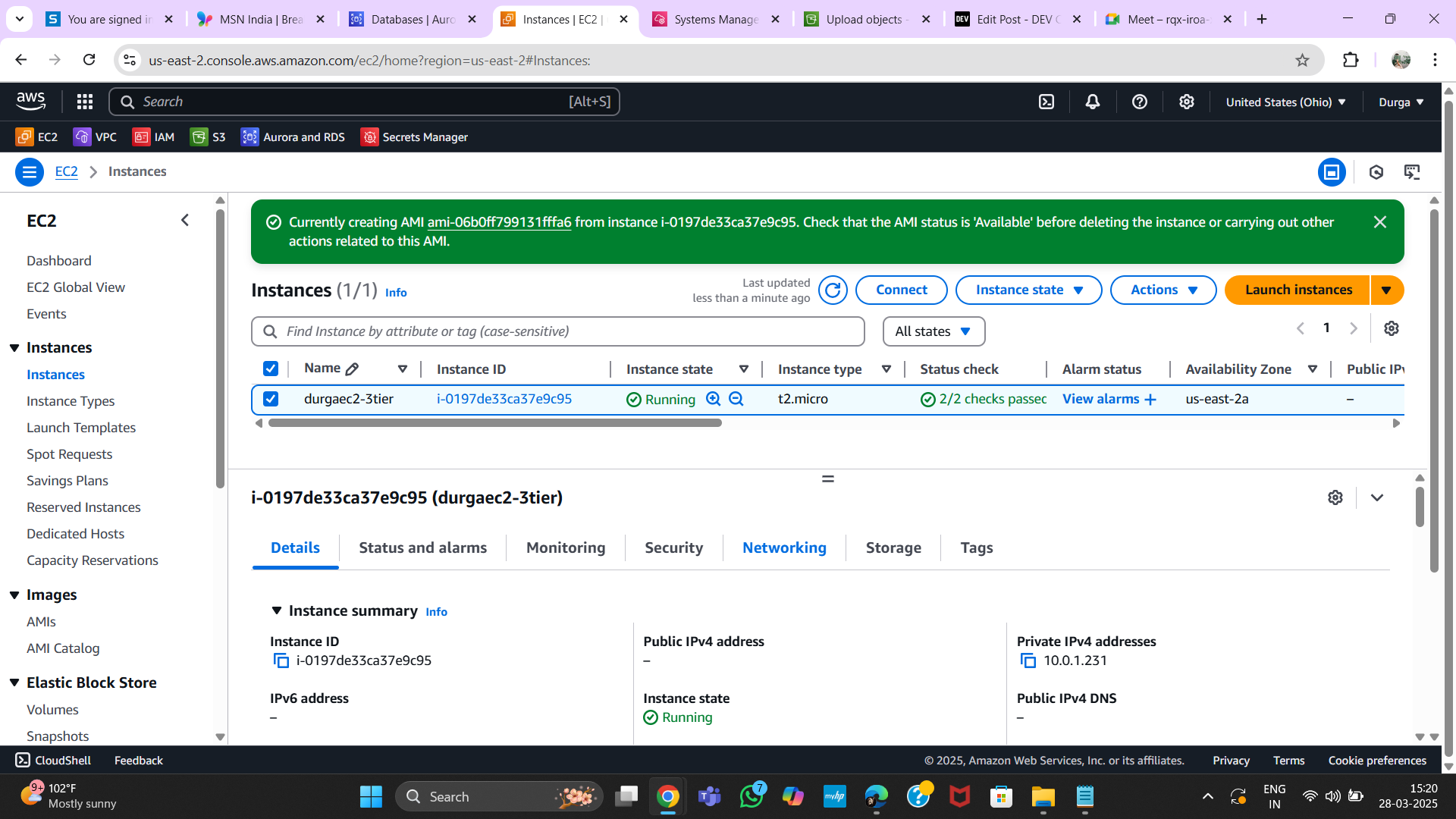Viewport: 1456px width, 819px height.
Task: Click the zoom-in magnifier next to Running
Action: point(714,399)
